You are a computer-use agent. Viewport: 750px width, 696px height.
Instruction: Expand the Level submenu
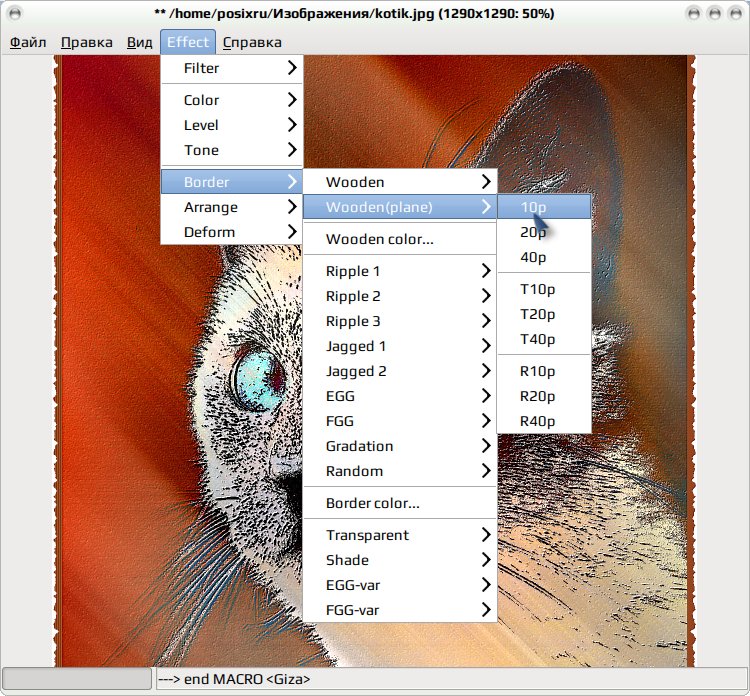click(x=232, y=125)
